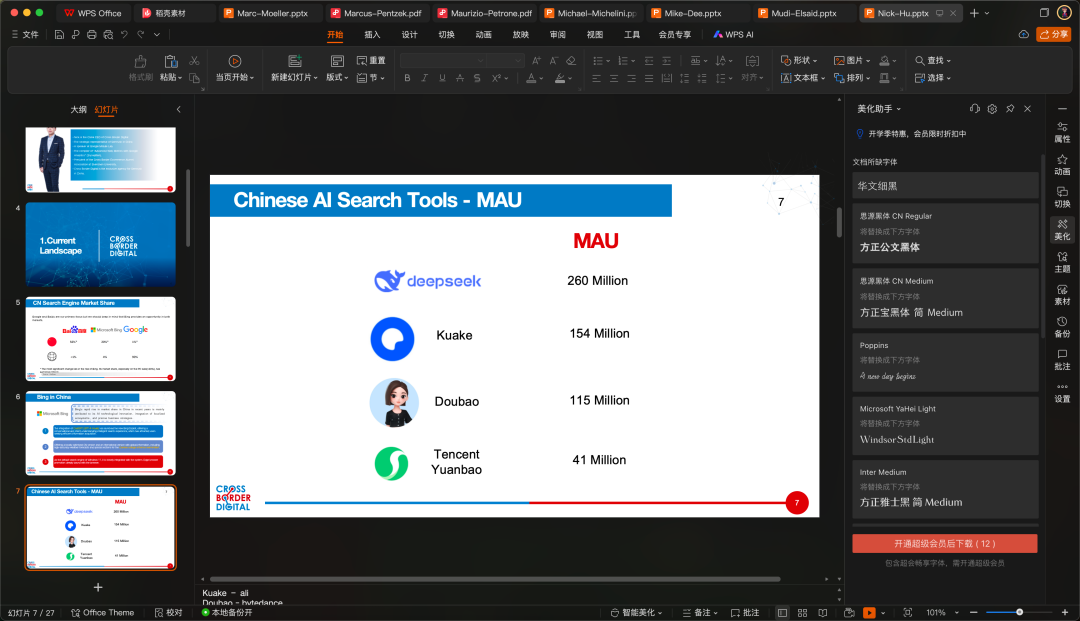Open the Insert (插入) ribbon tab
Viewport: 1080px width, 621px height.
(372, 34)
